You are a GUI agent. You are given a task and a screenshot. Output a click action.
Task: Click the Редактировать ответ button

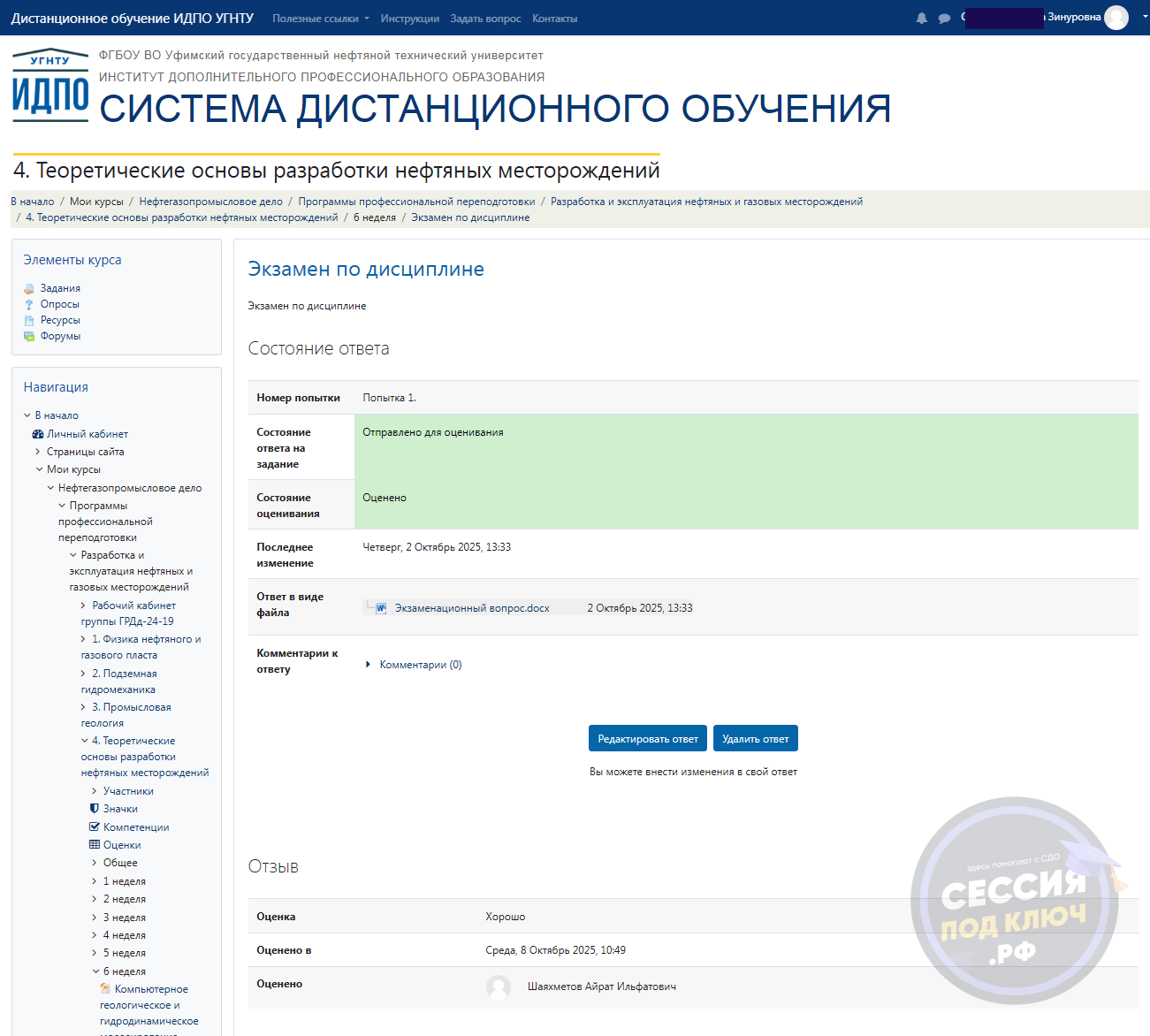click(x=647, y=739)
